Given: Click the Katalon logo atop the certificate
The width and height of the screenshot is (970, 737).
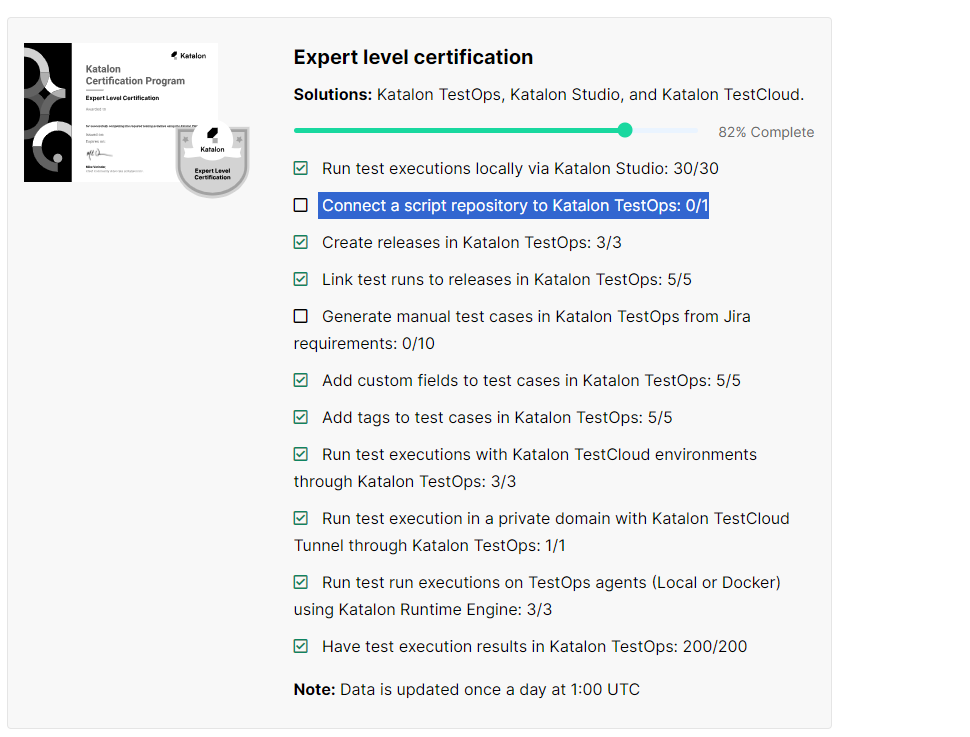Looking at the screenshot, I should (x=188, y=56).
